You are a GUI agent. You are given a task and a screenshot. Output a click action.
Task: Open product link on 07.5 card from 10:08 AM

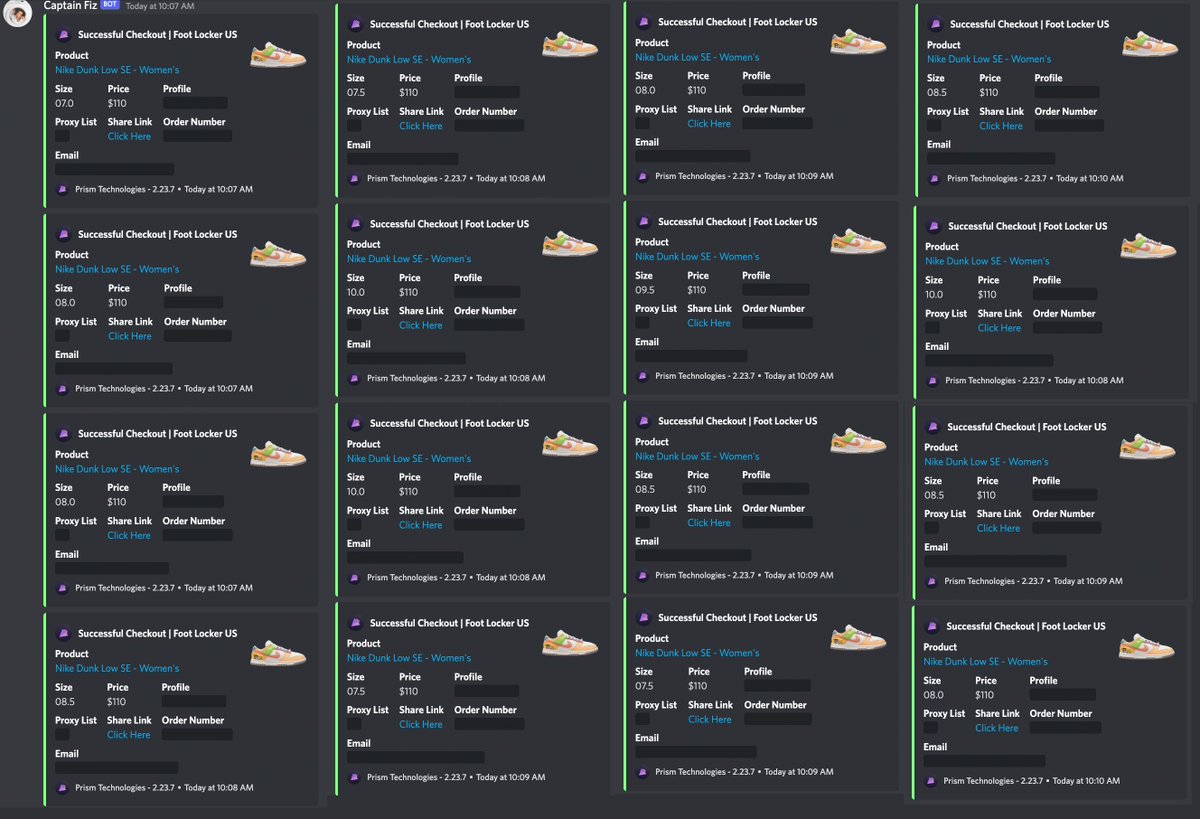[x=409, y=60]
